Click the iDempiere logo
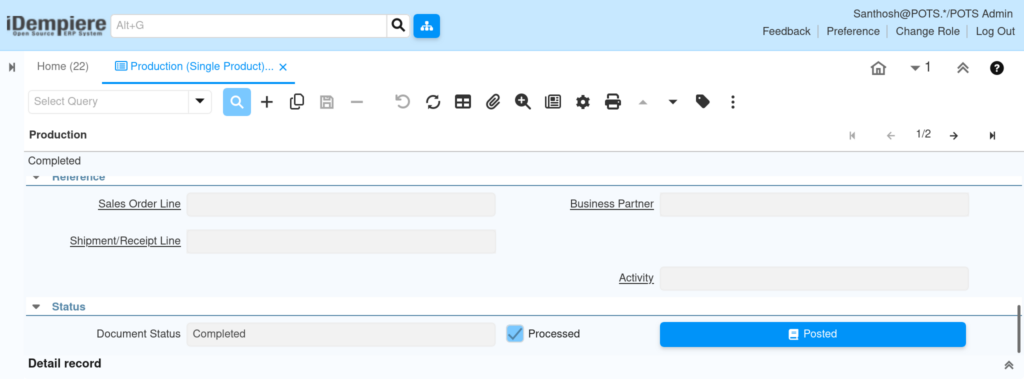The width and height of the screenshot is (1024, 379). 56,25
